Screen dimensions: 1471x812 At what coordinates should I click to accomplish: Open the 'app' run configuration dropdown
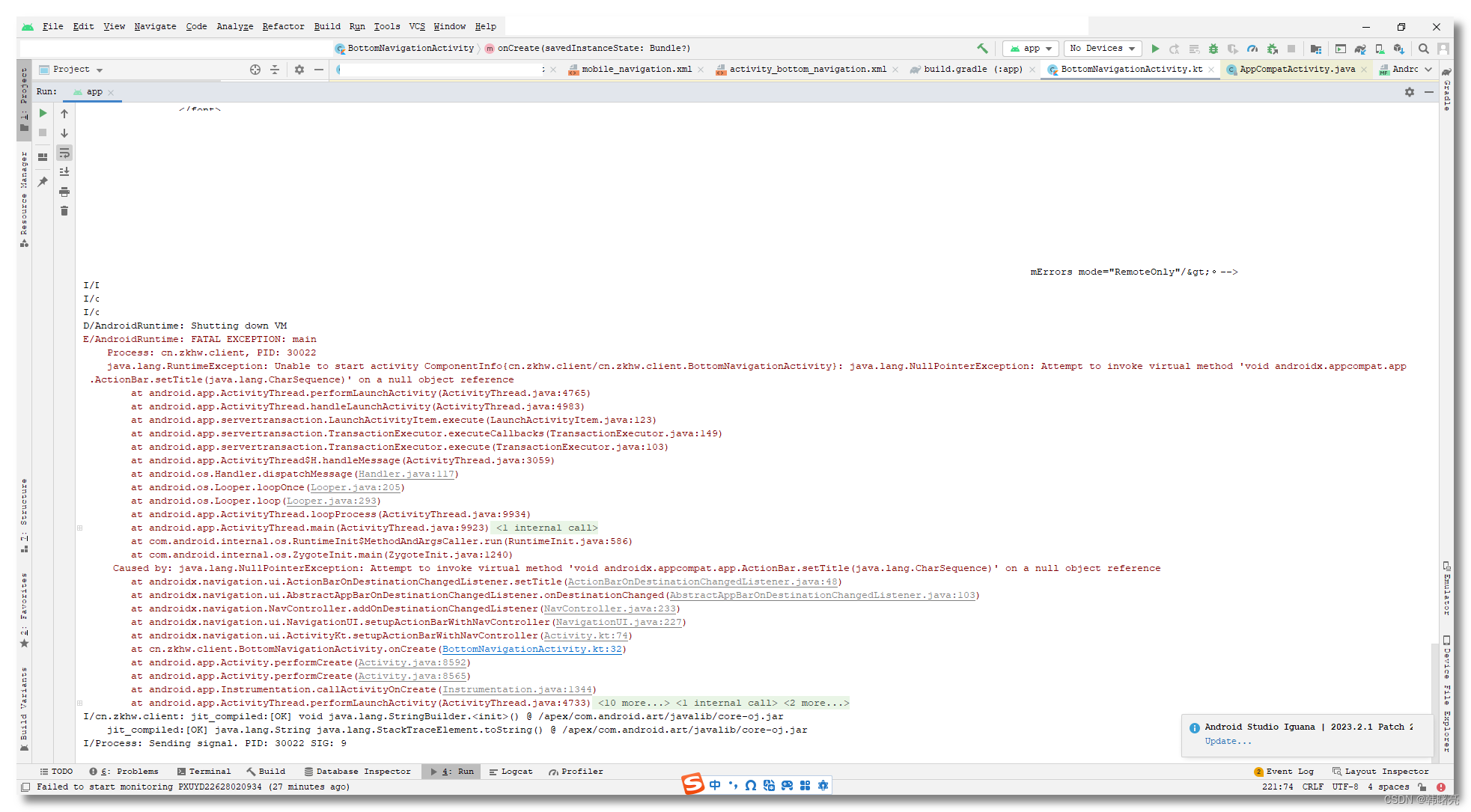(x=1031, y=48)
